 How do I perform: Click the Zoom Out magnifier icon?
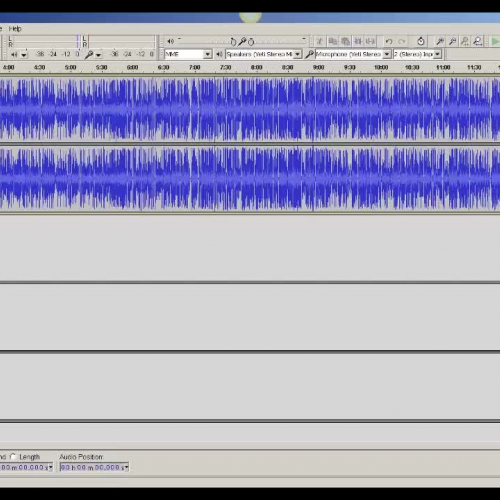[x=453, y=41]
